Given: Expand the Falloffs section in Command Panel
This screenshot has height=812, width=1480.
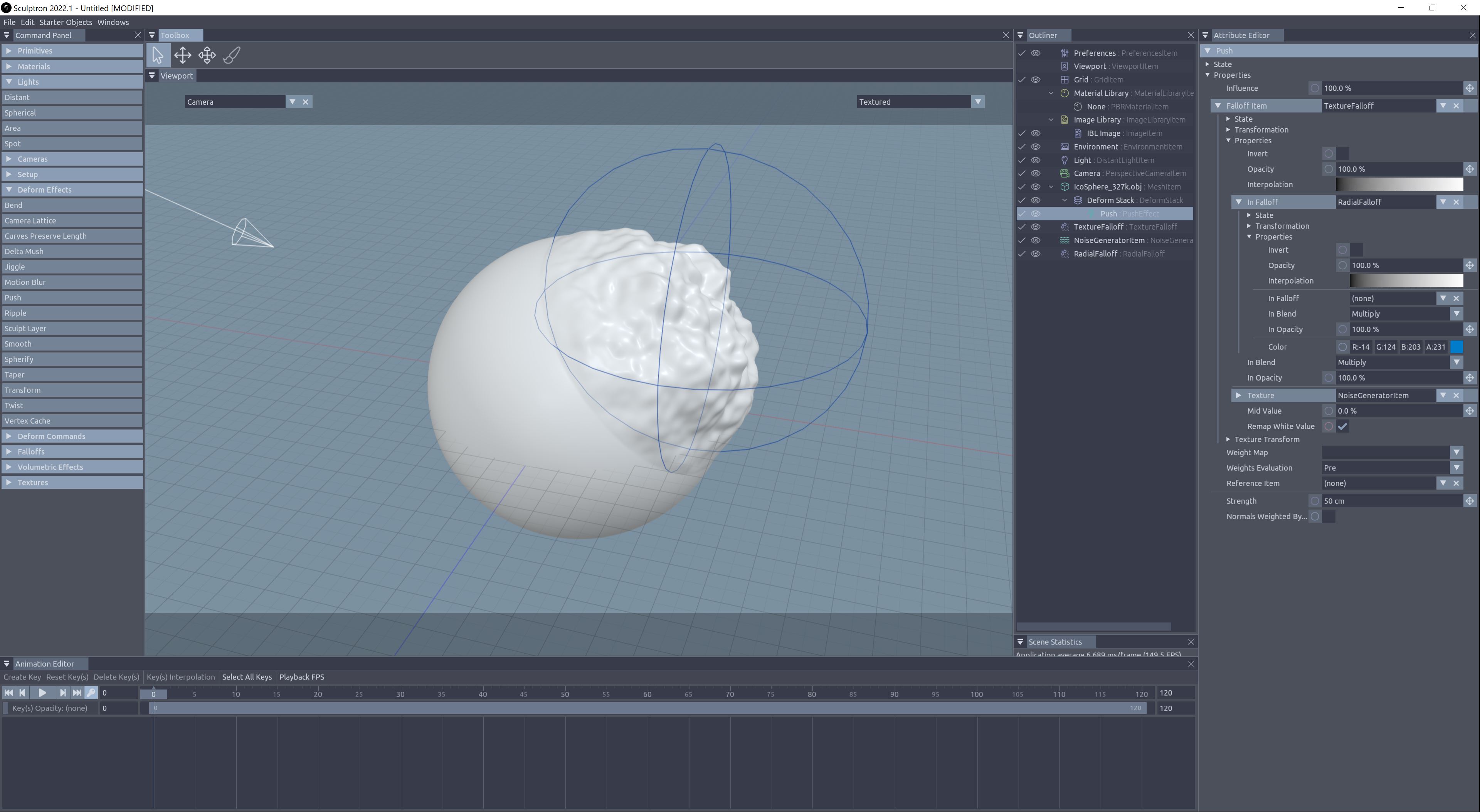Looking at the screenshot, I should (x=31, y=452).
